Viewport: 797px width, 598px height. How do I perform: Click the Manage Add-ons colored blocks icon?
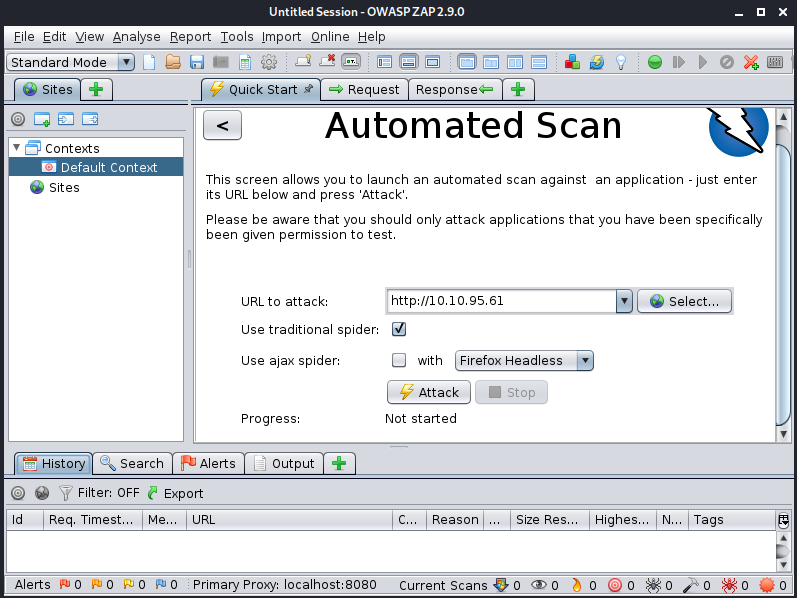(x=573, y=62)
